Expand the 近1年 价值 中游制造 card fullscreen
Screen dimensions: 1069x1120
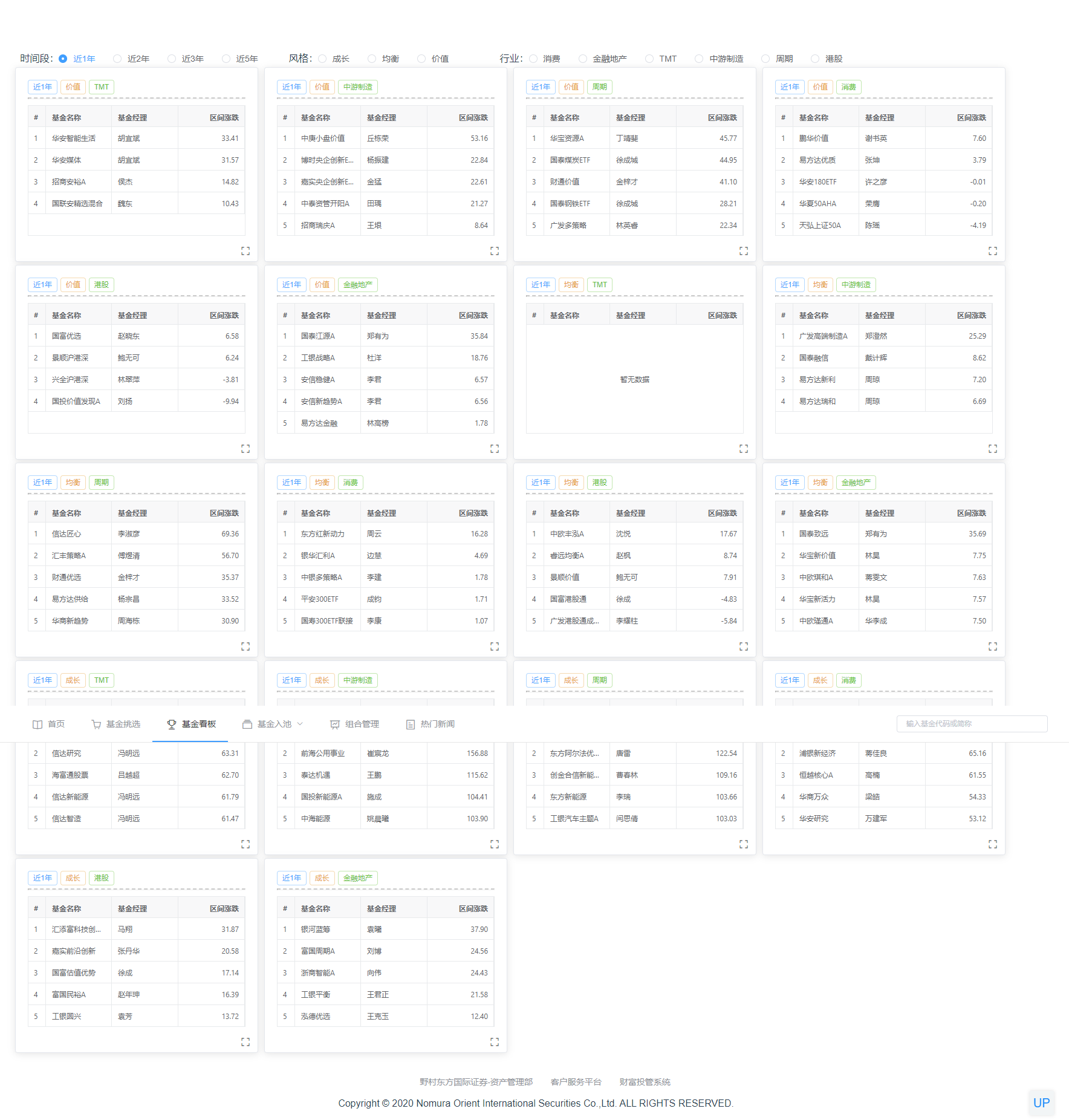tap(495, 251)
